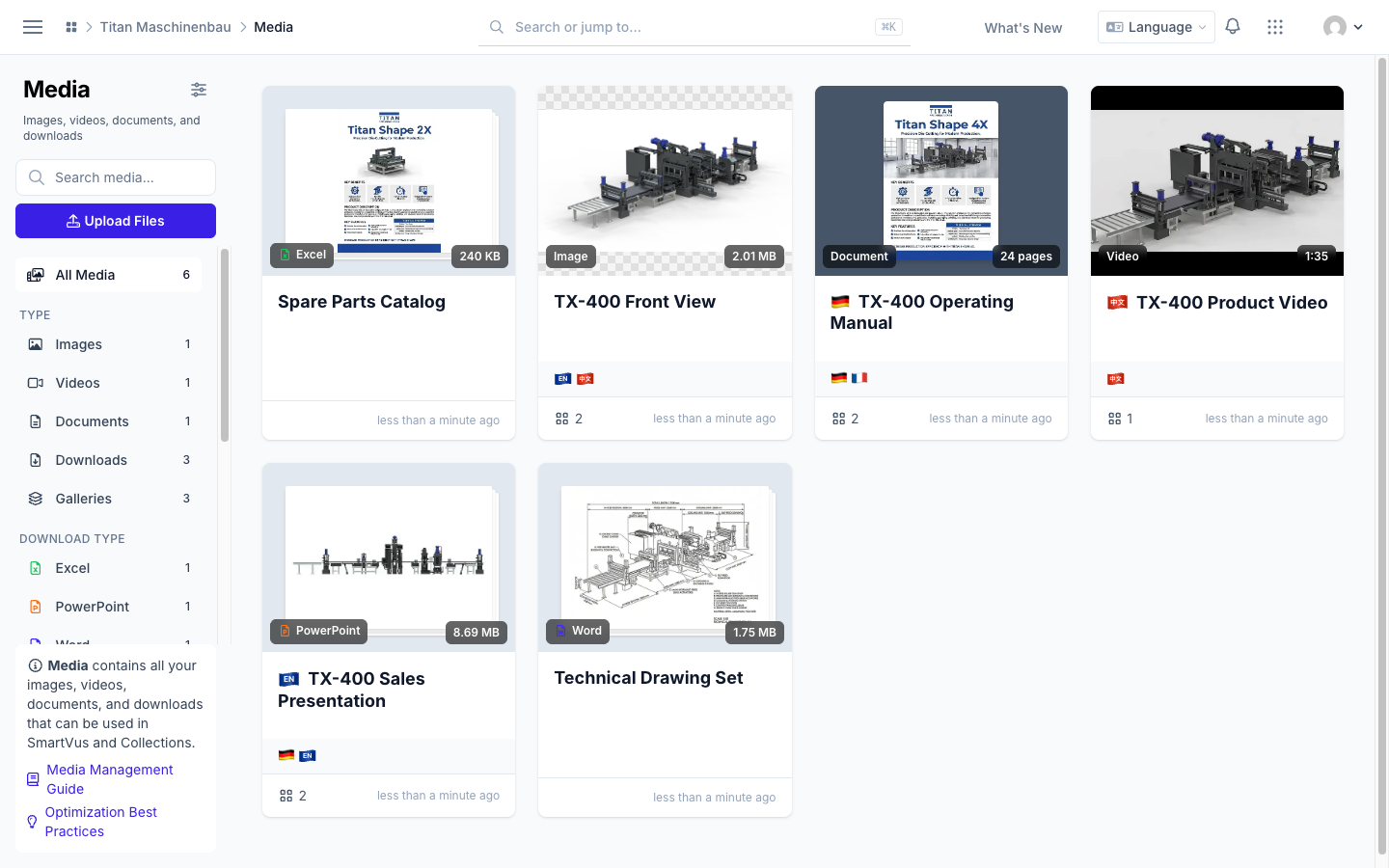Click the sidebar vertical scrollbar
1389x868 pixels.
click(x=225, y=345)
